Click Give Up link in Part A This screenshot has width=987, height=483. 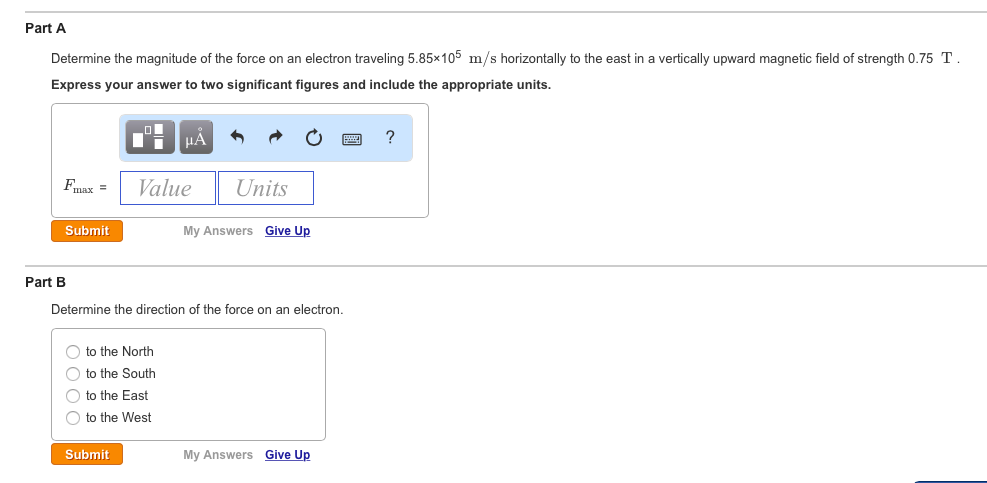[x=287, y=231]
